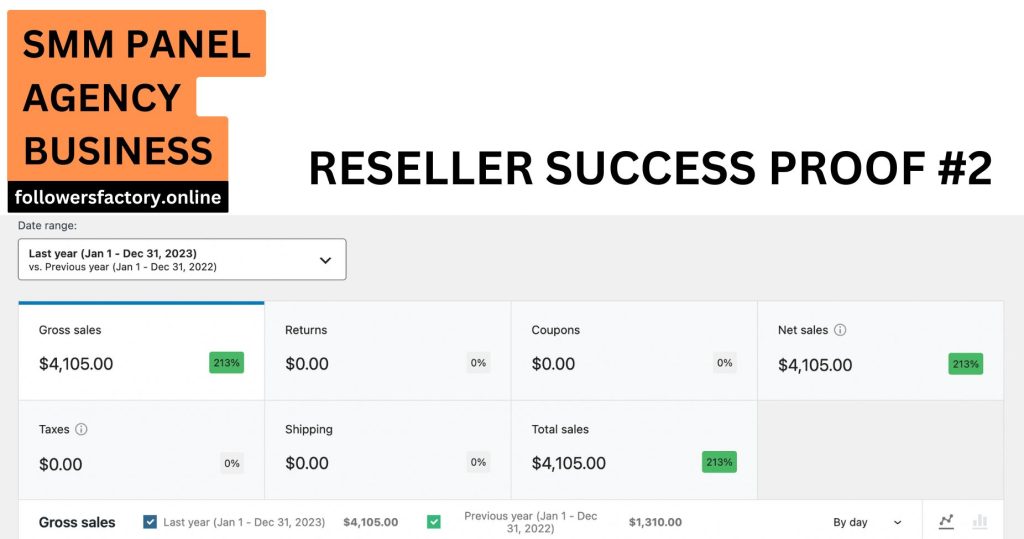This screenshot has height=539, width=1024.
Task: Click the Gross sales chart heading
Action: (x=77, y=522)
